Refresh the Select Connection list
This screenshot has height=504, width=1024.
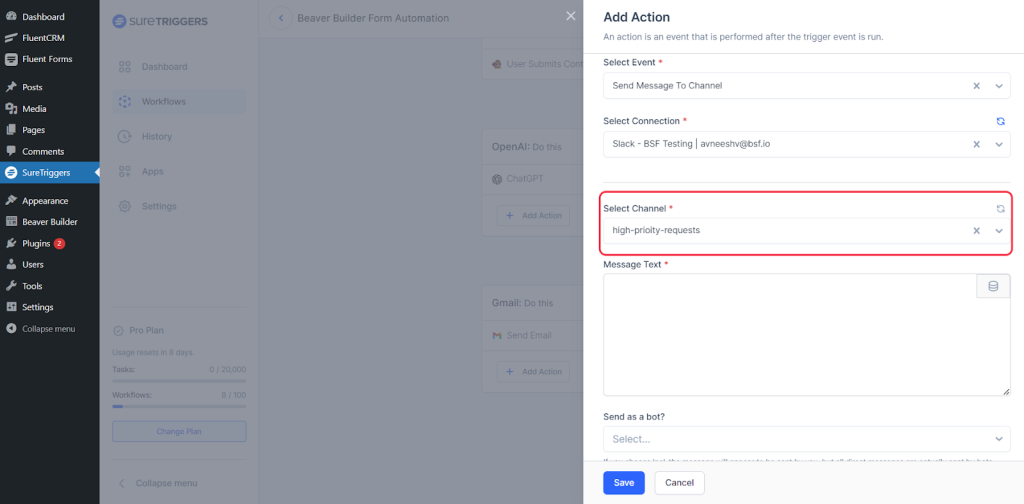[1000, 121]
